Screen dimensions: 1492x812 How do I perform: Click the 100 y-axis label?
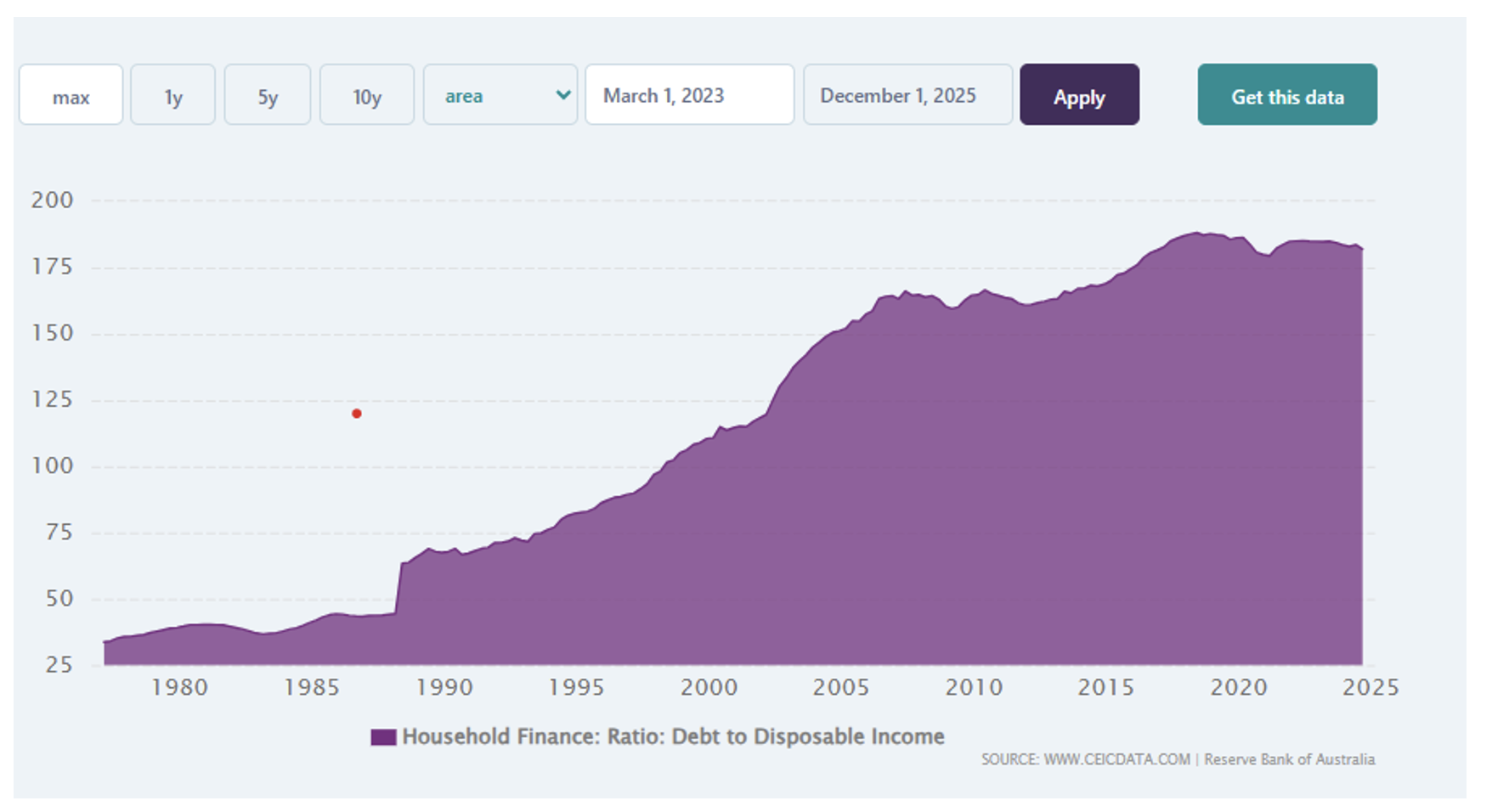tap(53, 466)
